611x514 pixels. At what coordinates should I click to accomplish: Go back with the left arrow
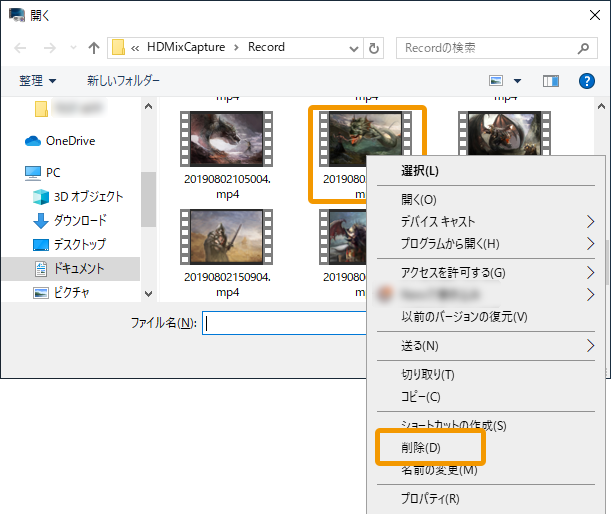click(20, 48)
